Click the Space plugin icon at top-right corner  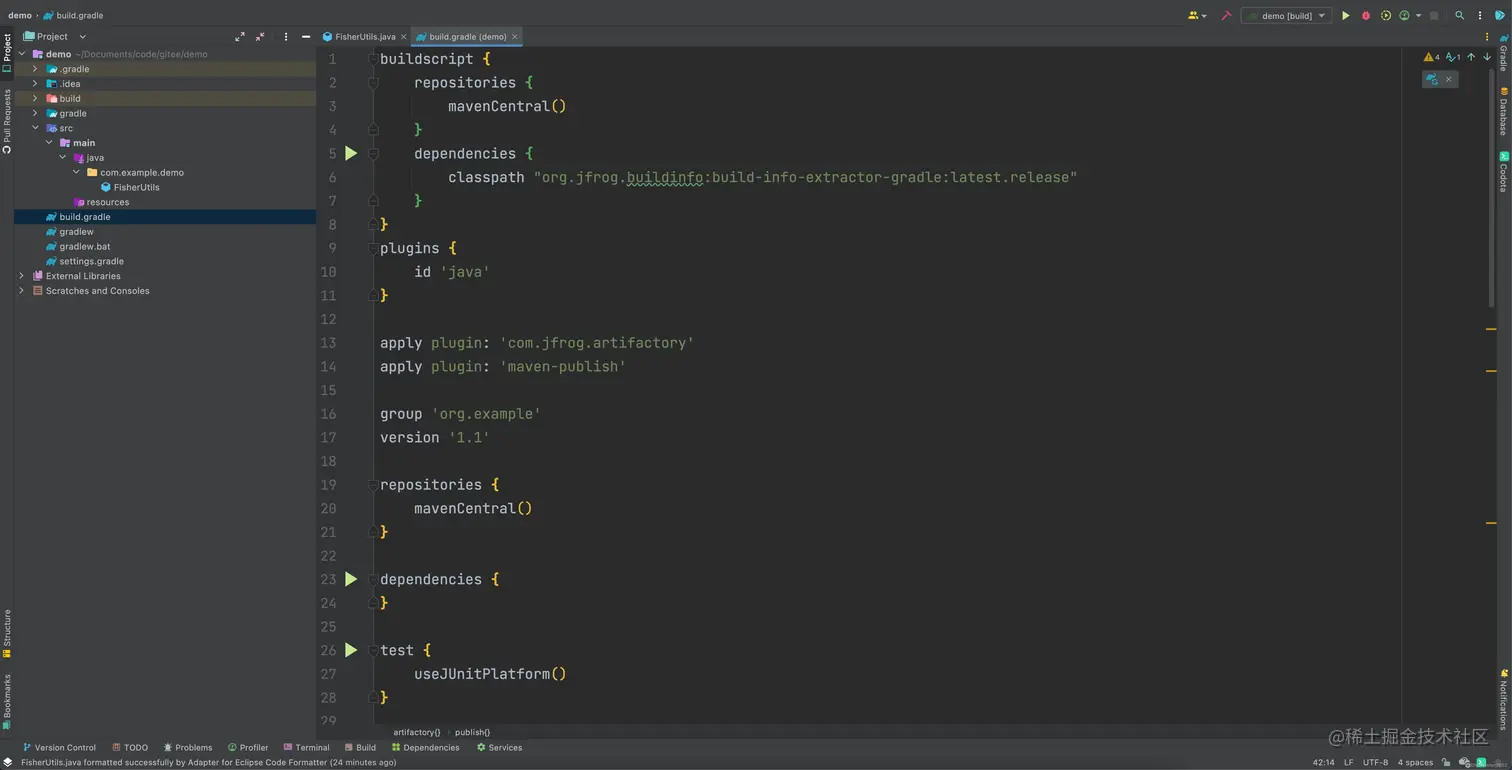click(x=1502, y=16)
